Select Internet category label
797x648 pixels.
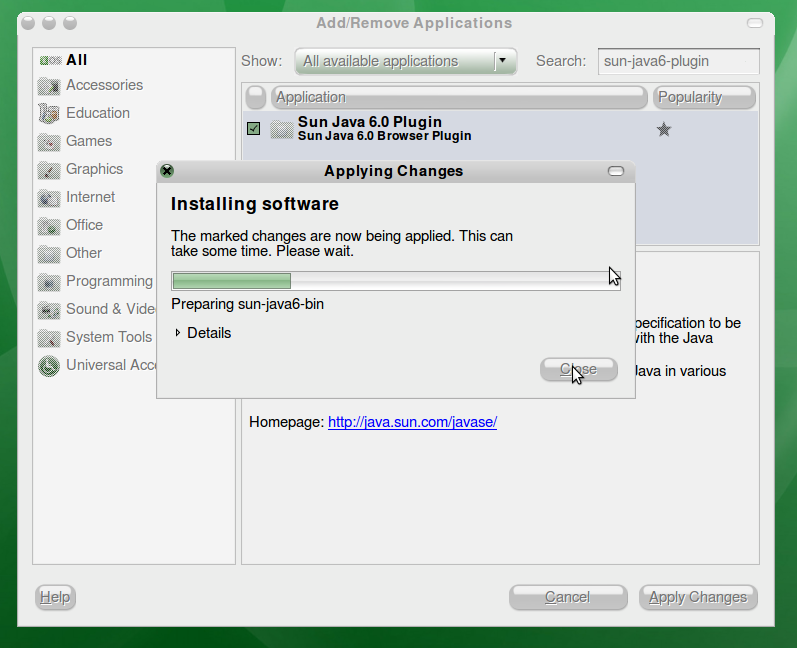click(x=90, y=197)
